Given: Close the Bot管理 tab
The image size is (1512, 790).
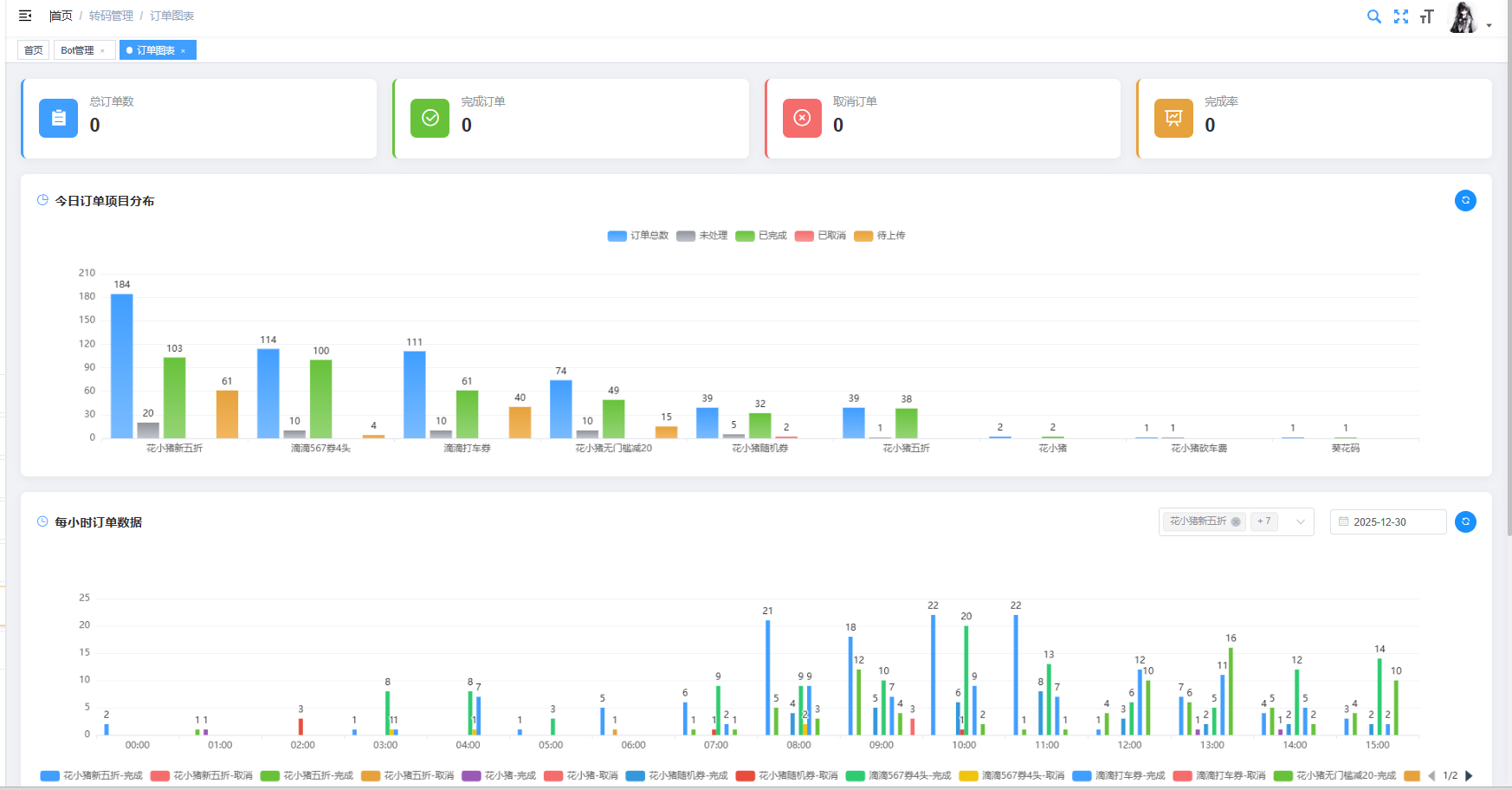Looking at the screenshot, I should point(102,51).
